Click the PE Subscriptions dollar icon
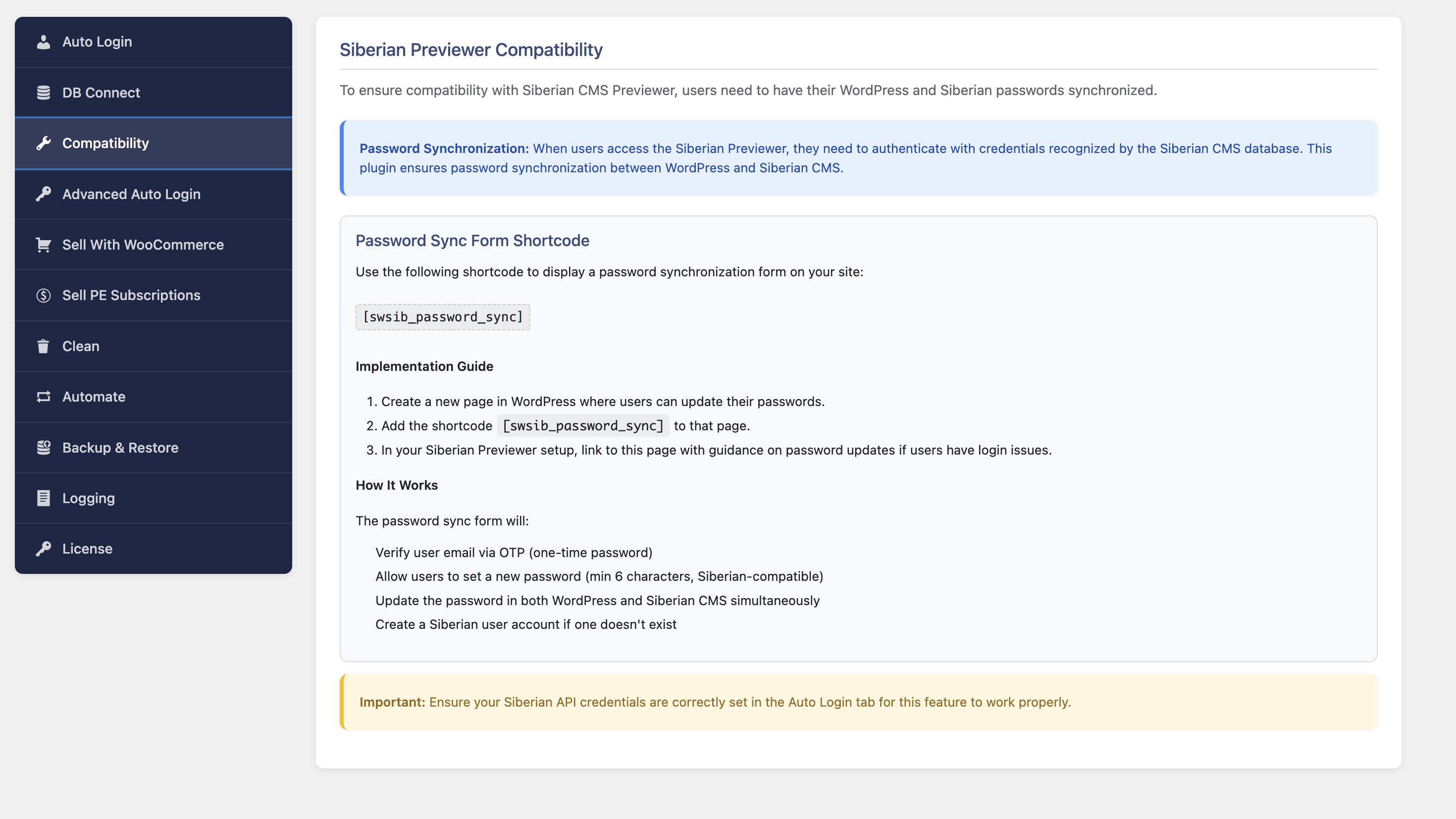The image size is (1456, 819). click(44, 296)
